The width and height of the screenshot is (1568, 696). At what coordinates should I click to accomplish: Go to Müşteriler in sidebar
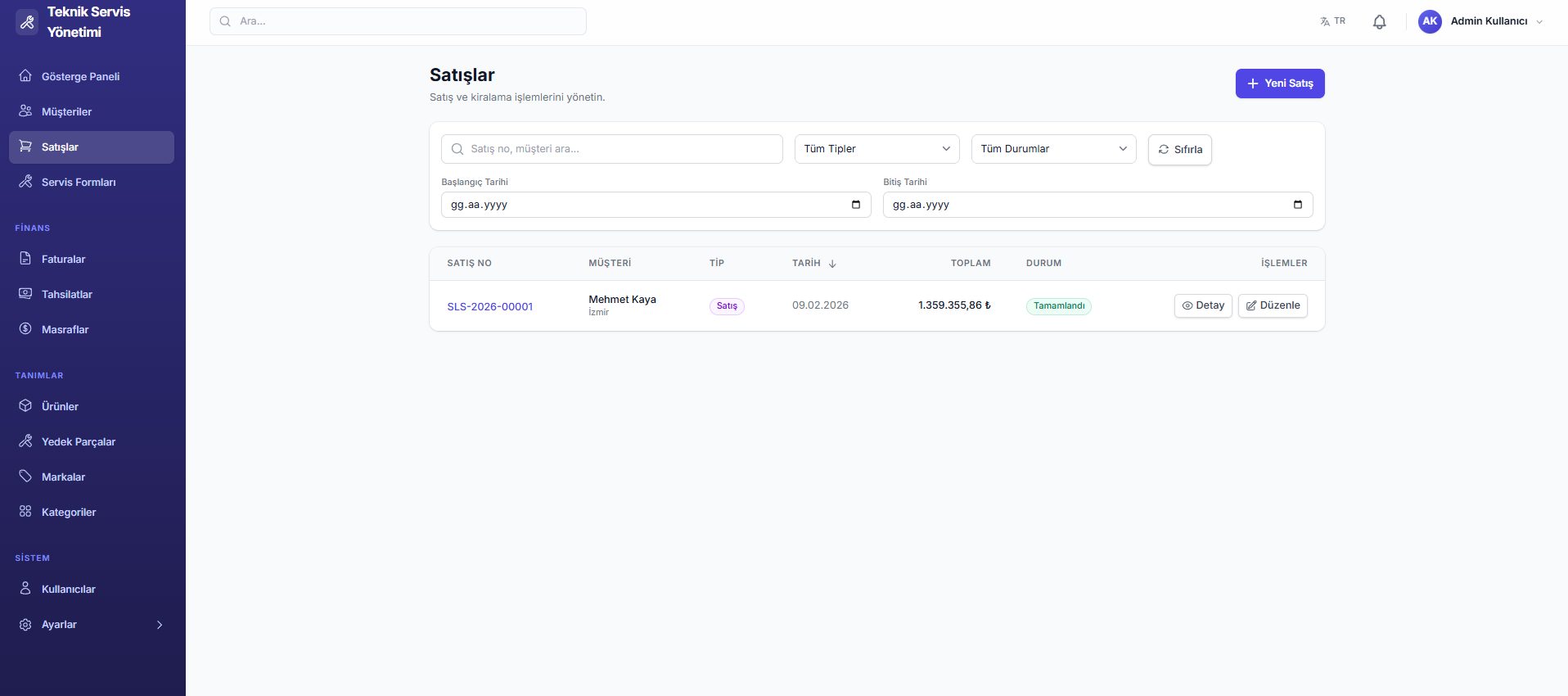coord(66,111)
